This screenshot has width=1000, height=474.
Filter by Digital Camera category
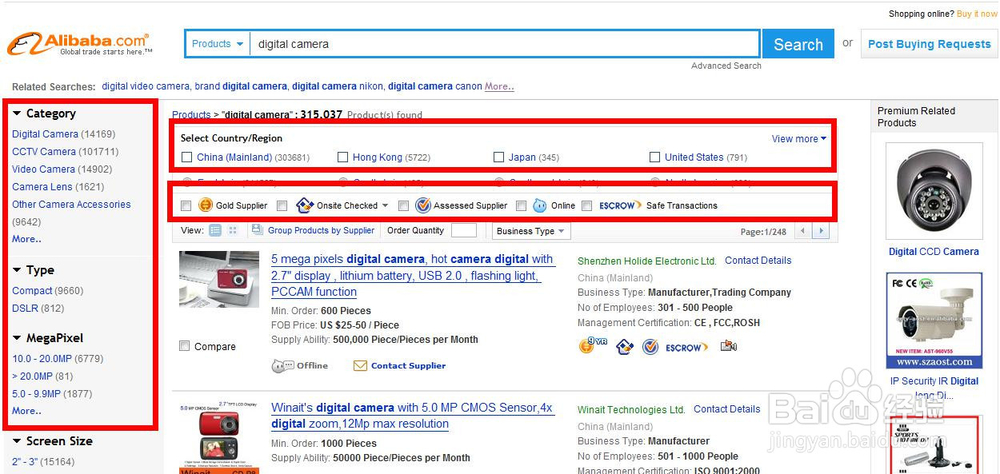[x=45, y=134]
